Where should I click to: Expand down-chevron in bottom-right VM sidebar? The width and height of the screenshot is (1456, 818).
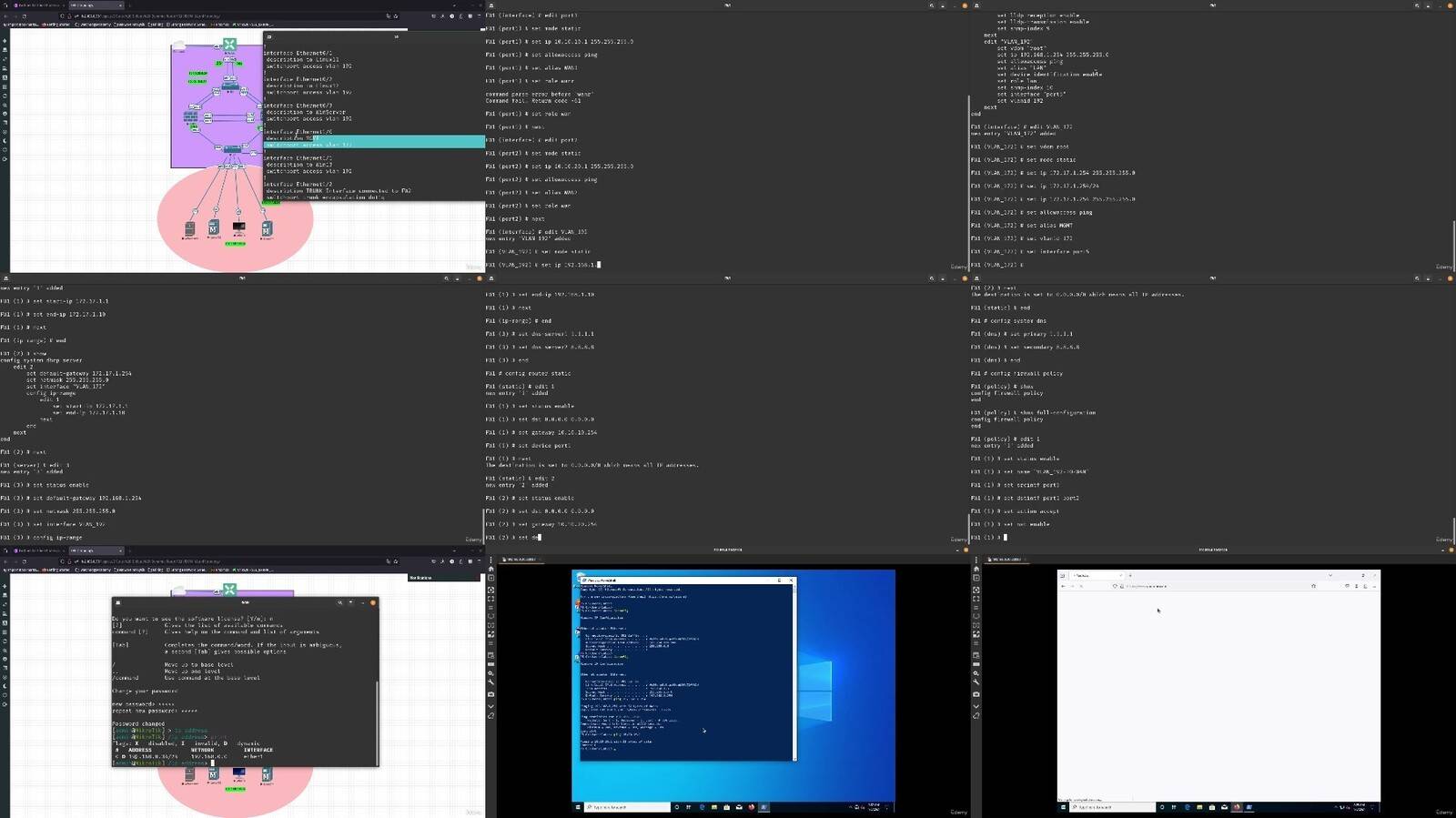(x=976, y=706)
